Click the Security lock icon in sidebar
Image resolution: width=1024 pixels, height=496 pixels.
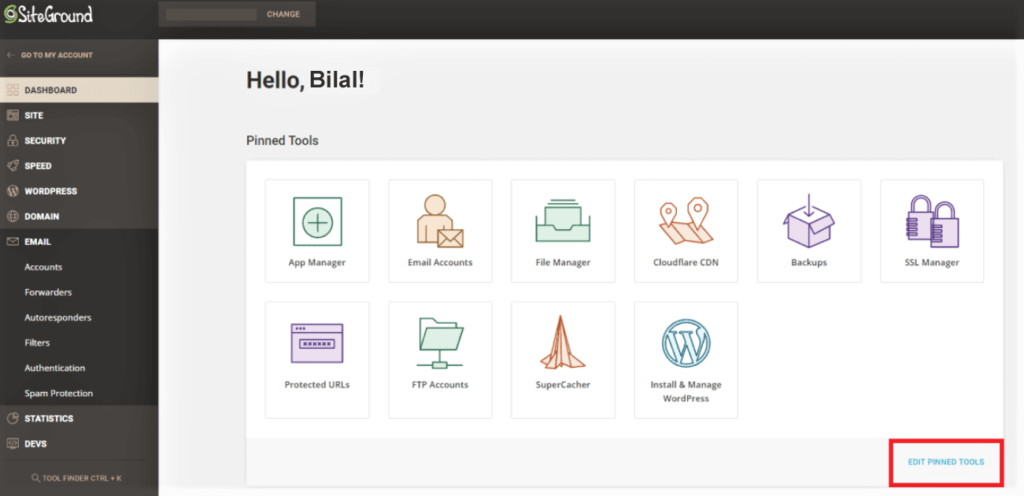point(12,140)
